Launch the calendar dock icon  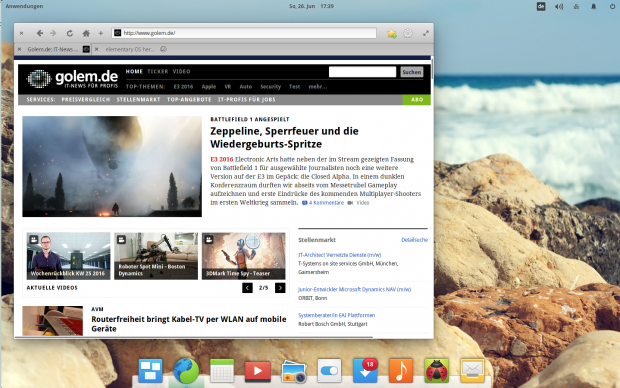tap(222, 371)
